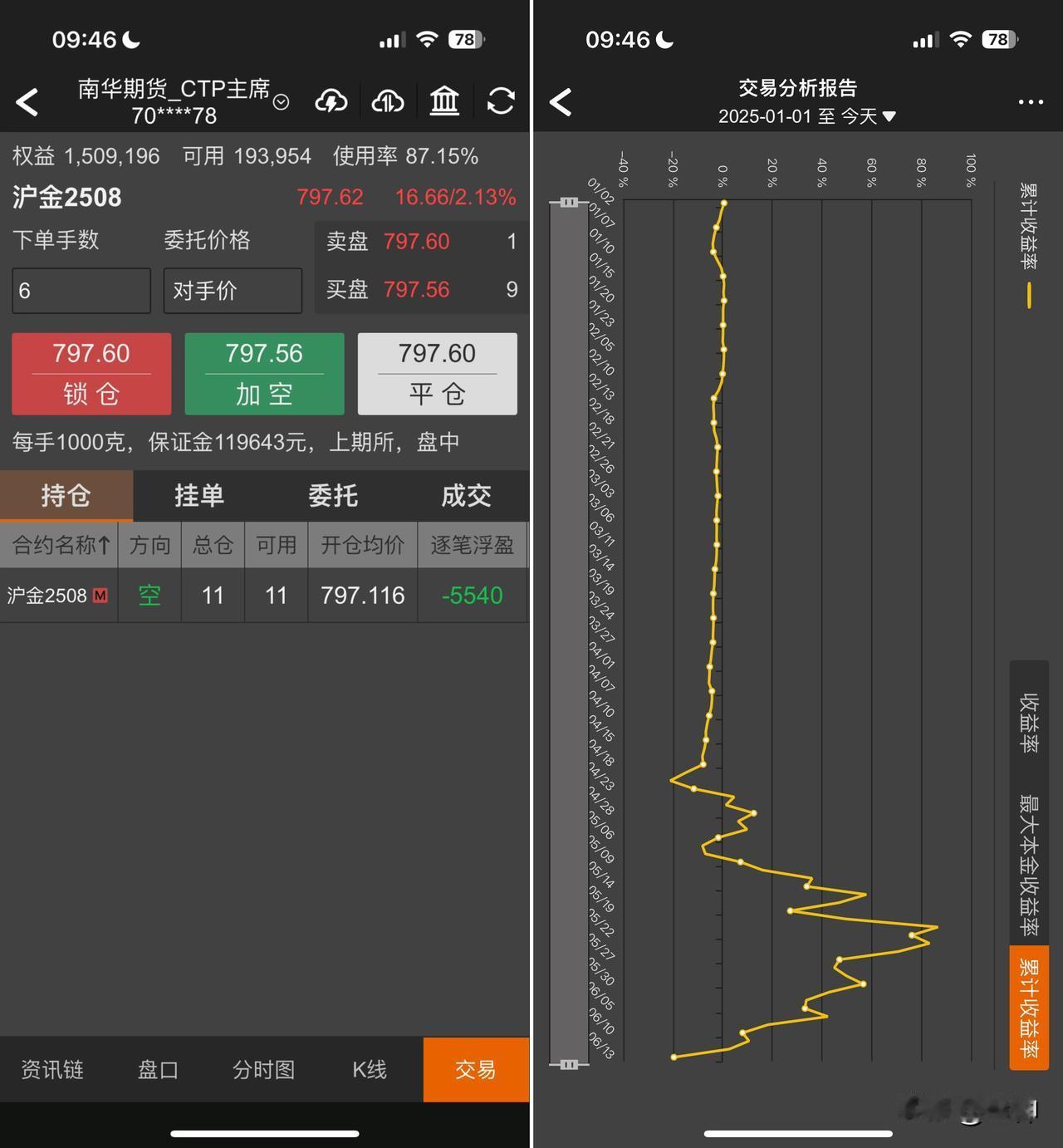Tap the lightning cloud quick-order icon

pyautogui.click(x=331, y=101)
